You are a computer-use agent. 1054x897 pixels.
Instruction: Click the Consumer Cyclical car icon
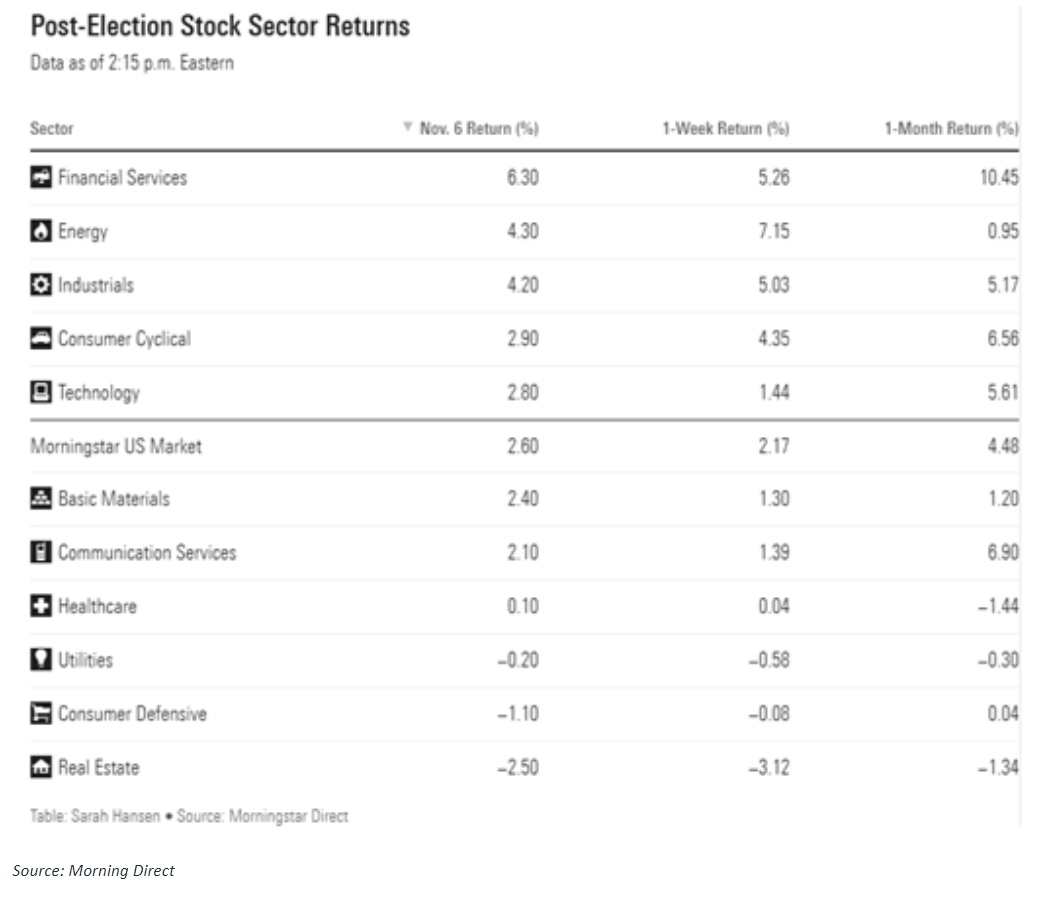coord(41,339)
